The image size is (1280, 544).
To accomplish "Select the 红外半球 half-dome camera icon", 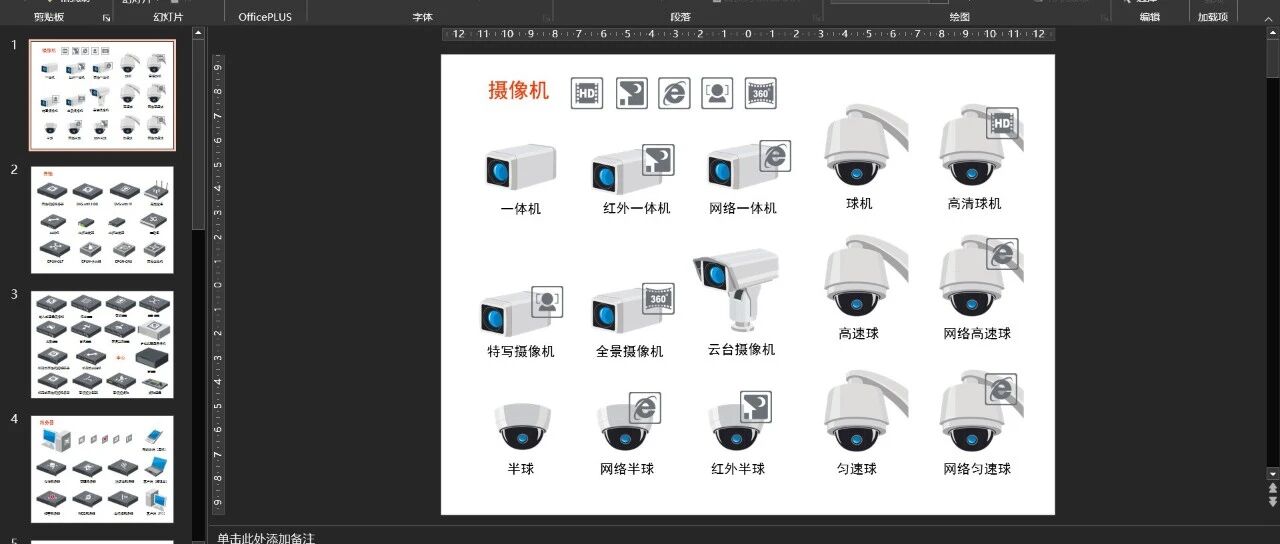I will pos(741,421).
